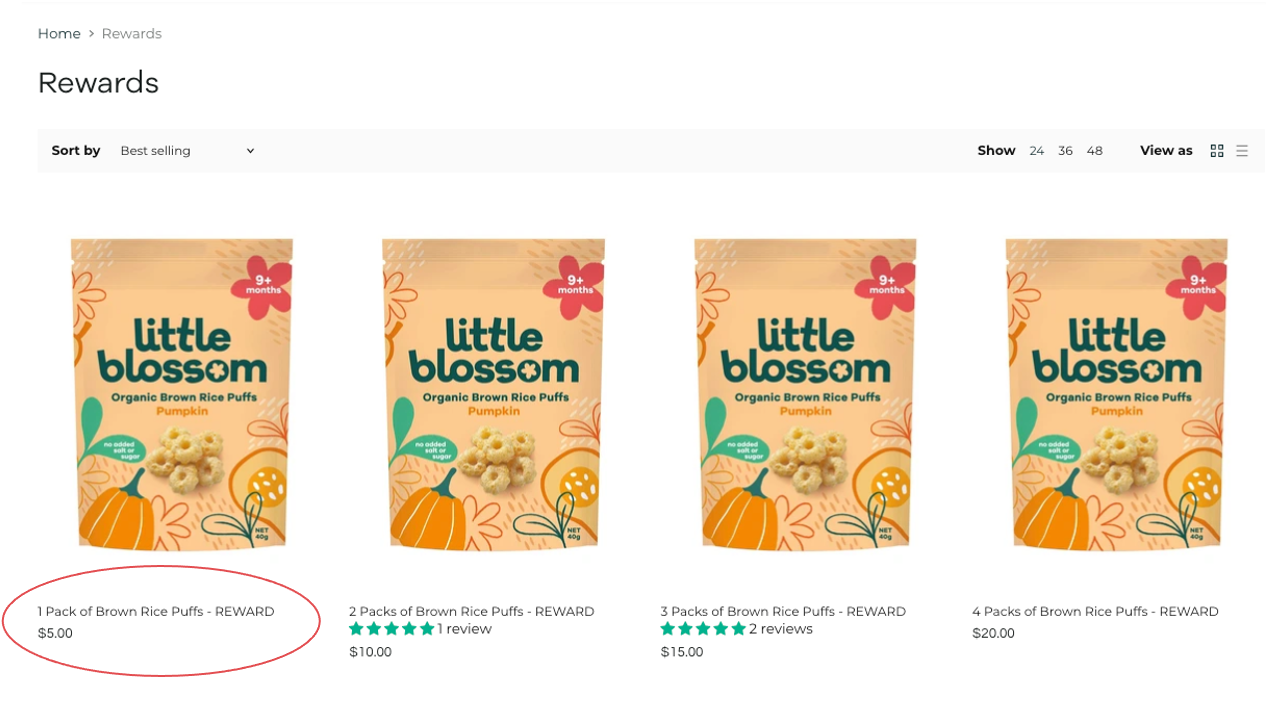
Task: Open the 2 reviews link
Action: coord(781,629)
